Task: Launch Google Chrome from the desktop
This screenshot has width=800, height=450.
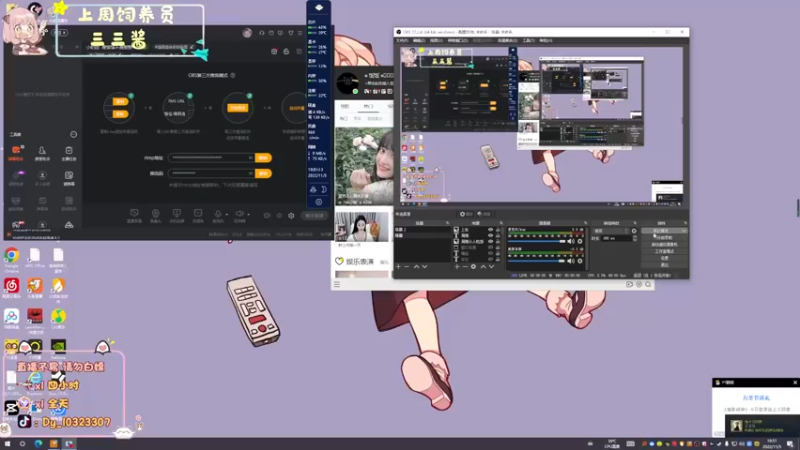Action: [11, 259]
